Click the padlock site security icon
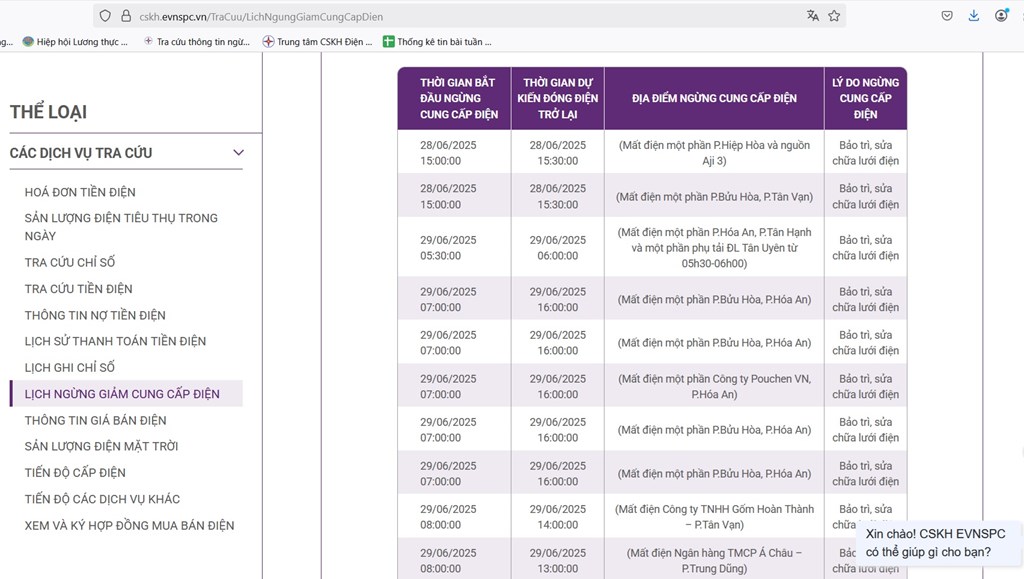This screenshot has height=579, width=1024. (125, 16)
